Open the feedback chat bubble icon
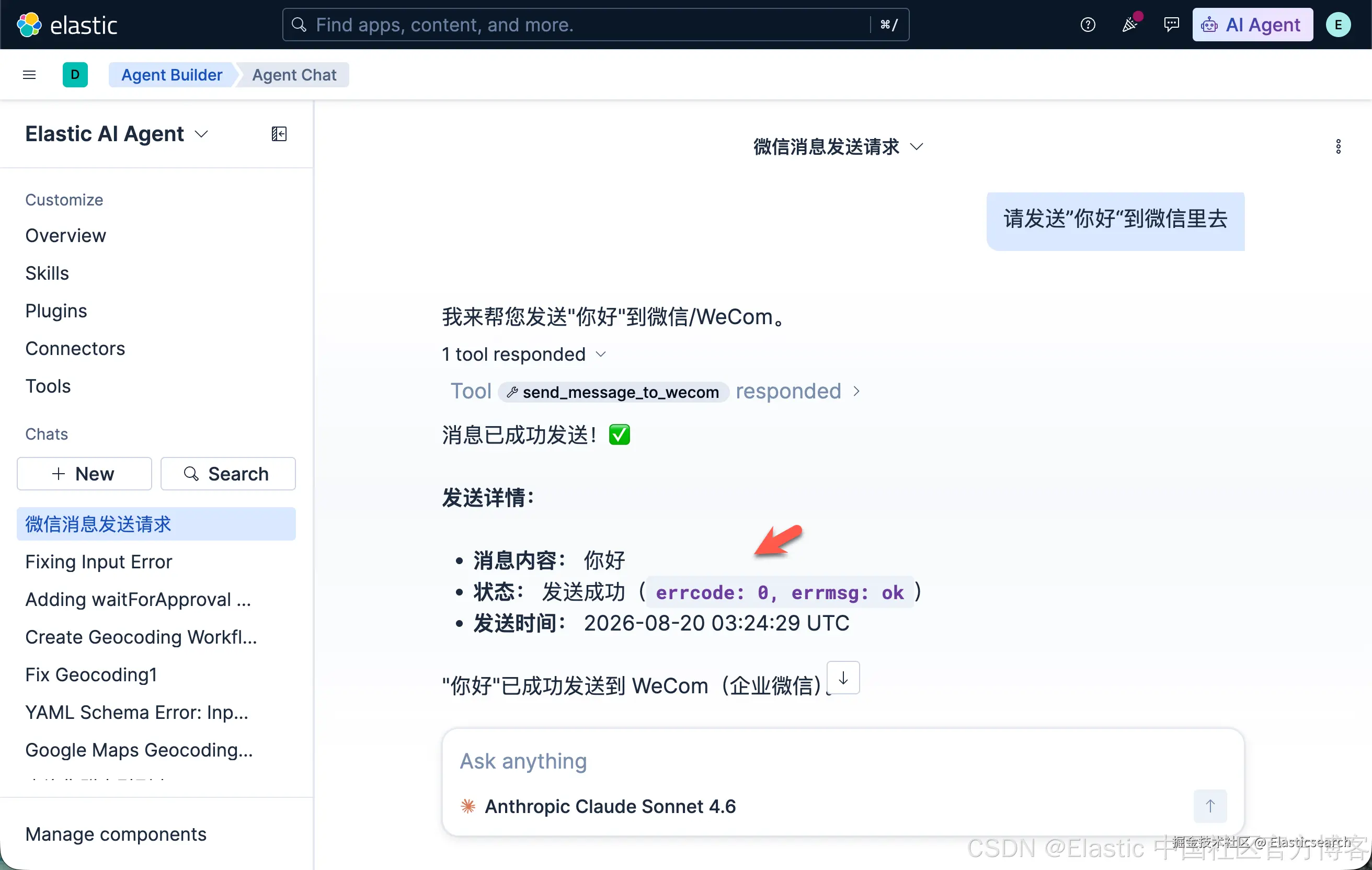This screenshot has width=1372, height=870. tap(1171, 25)
